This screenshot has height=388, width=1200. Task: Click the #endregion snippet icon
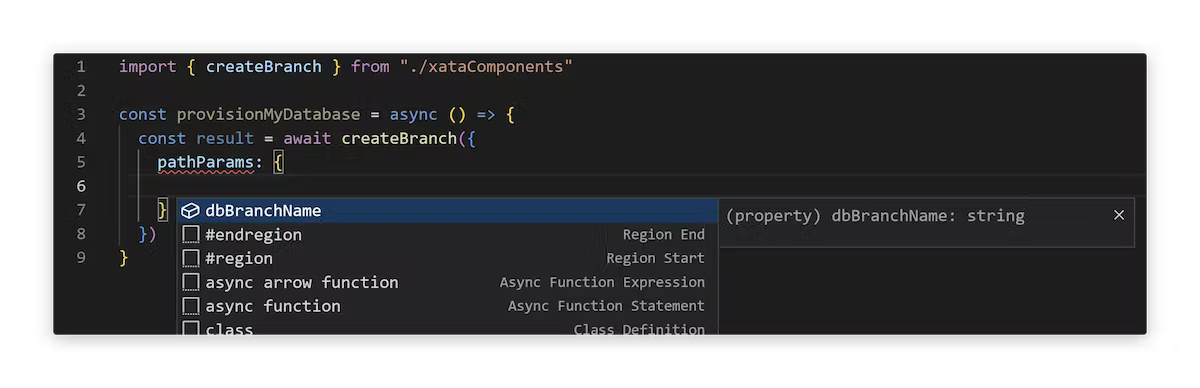[190, 235]
